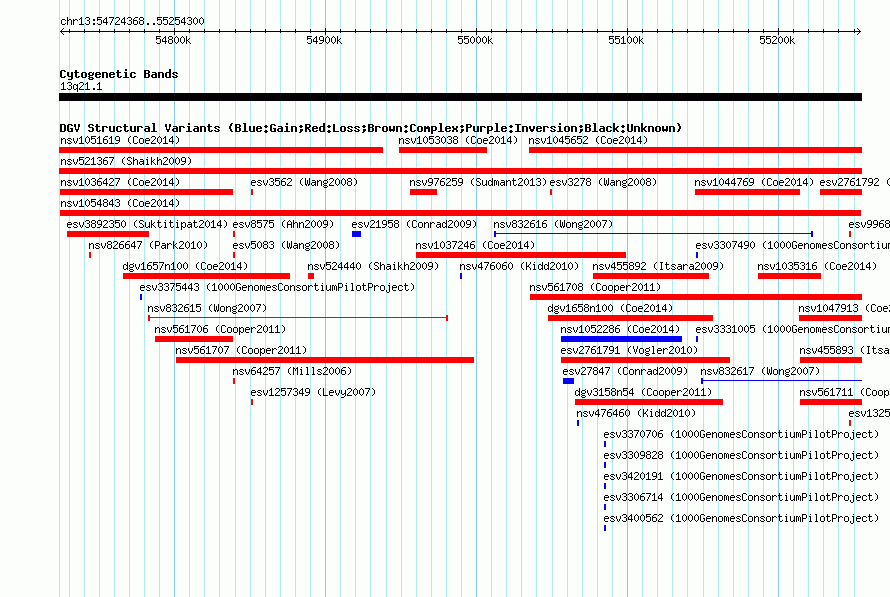
Task: Click the black 13q21.1 cytogenetic band bar
Action: point(460,97)
